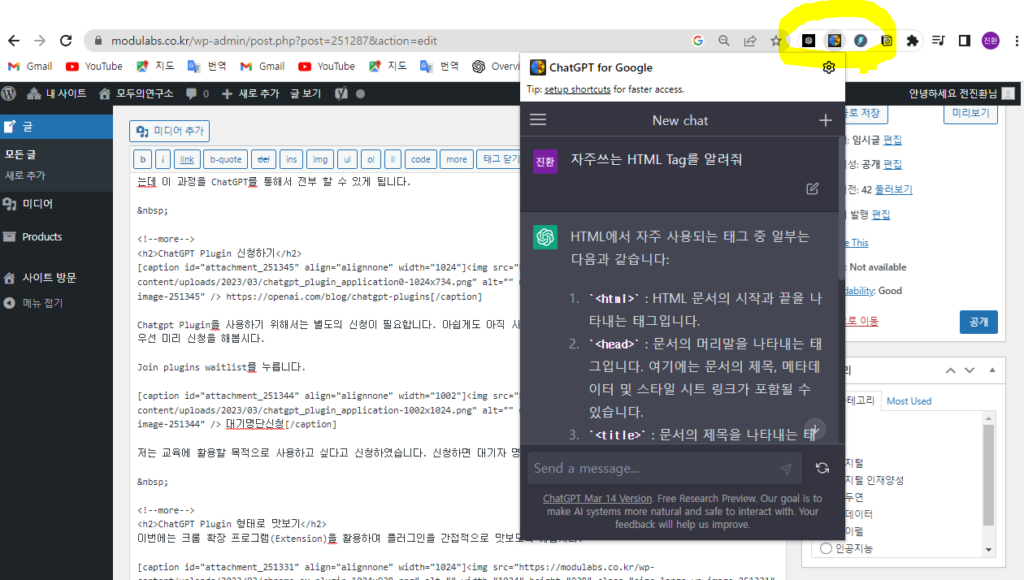Reload the page with the refresh icon
The width and height of the screenshot is (1024, 580).
coord(66,40)
